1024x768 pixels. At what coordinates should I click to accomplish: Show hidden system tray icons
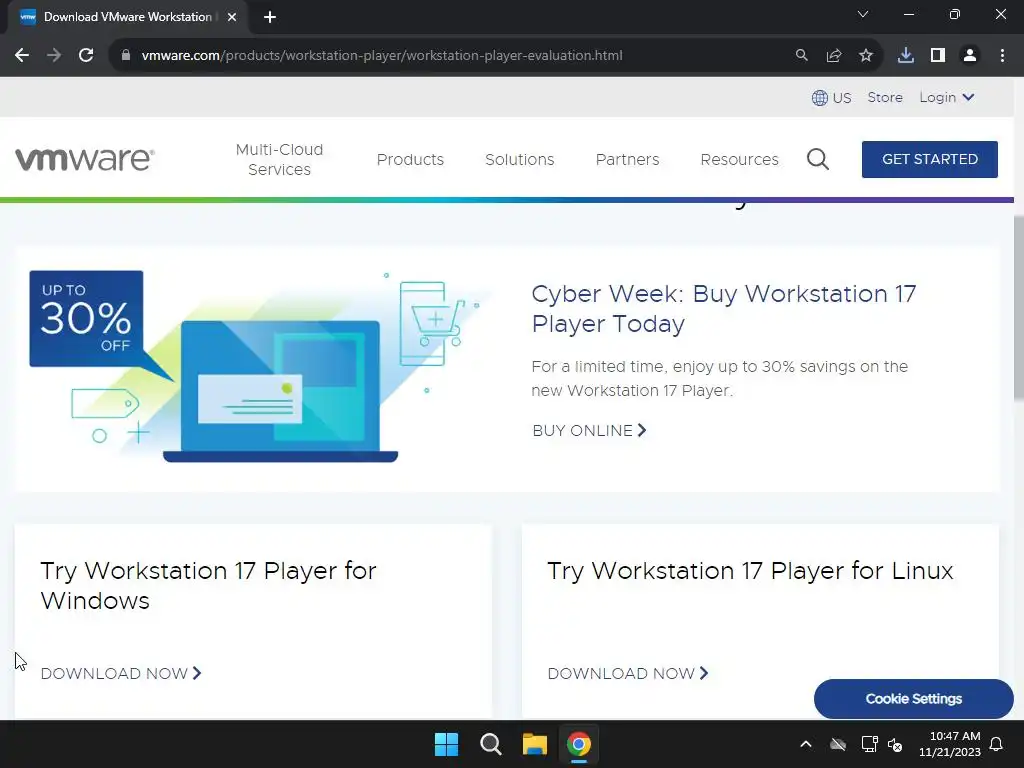806,744
